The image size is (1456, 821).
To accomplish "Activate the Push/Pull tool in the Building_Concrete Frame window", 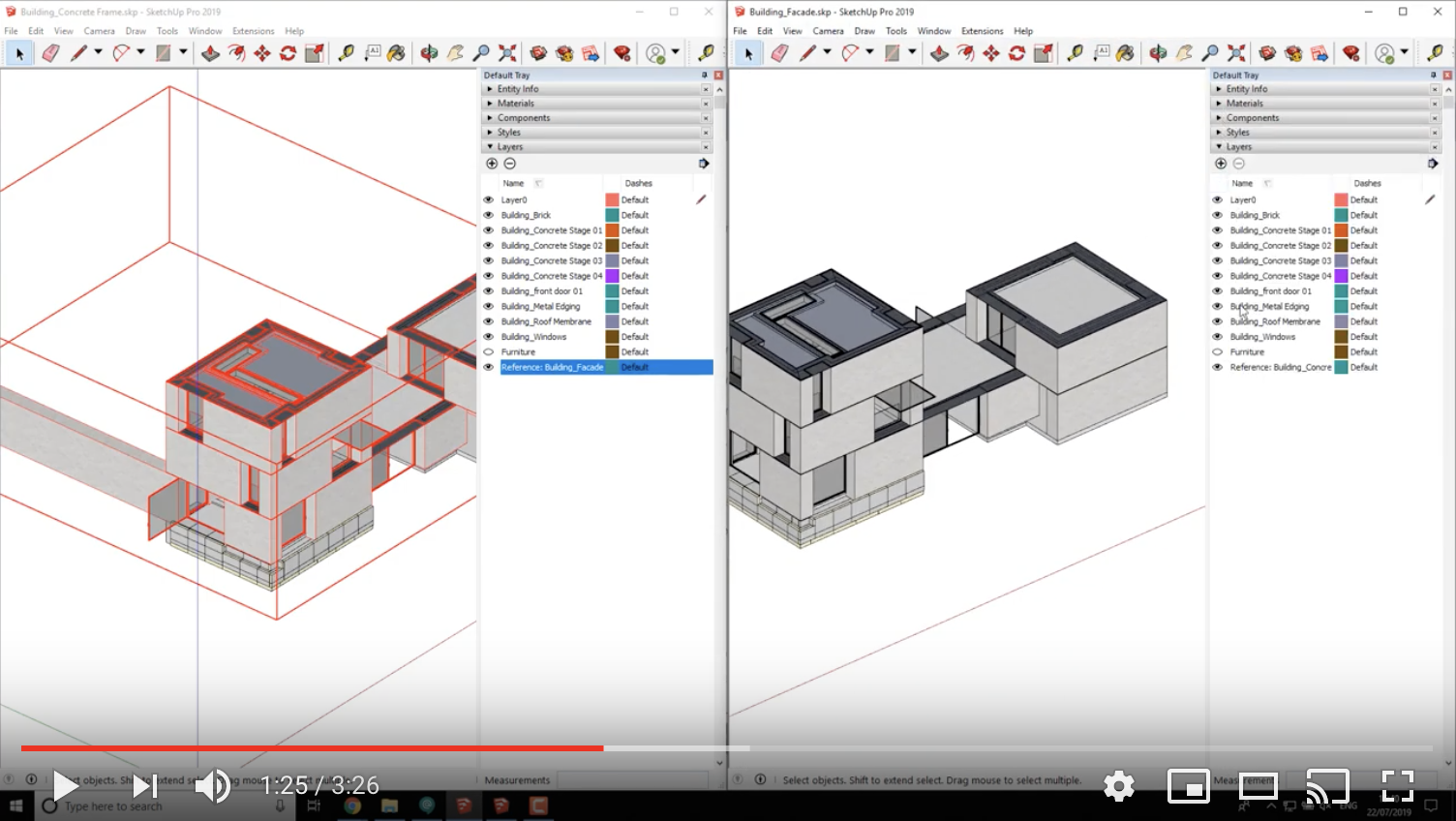I will [x=210, y=53].
